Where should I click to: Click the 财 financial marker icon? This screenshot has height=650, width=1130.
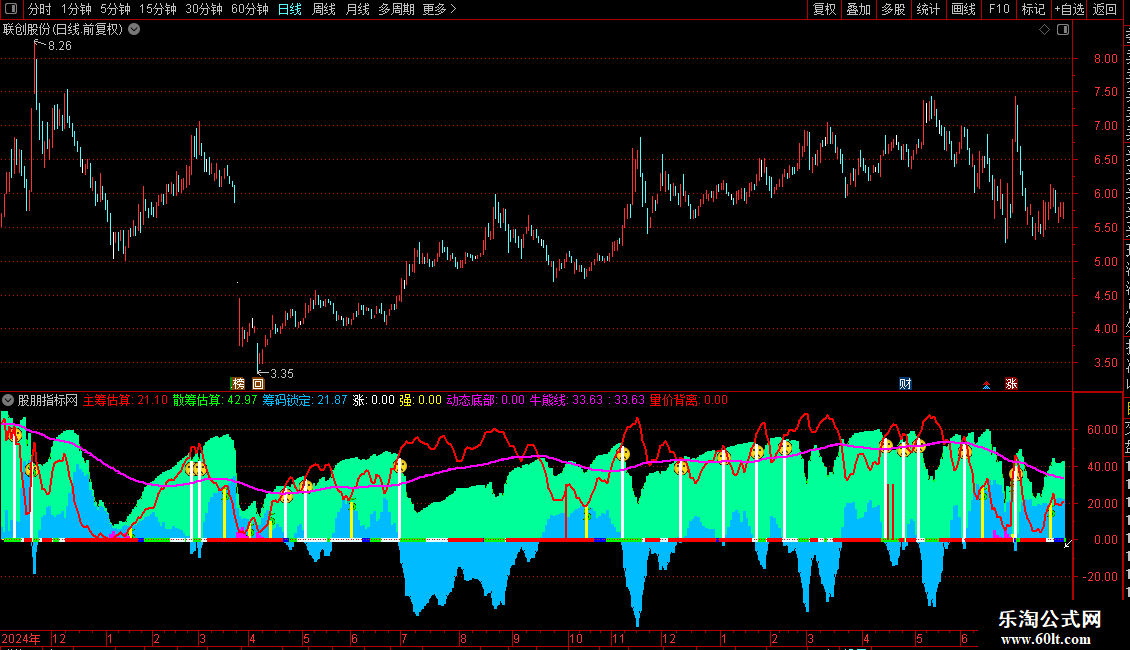coord(905,384)
